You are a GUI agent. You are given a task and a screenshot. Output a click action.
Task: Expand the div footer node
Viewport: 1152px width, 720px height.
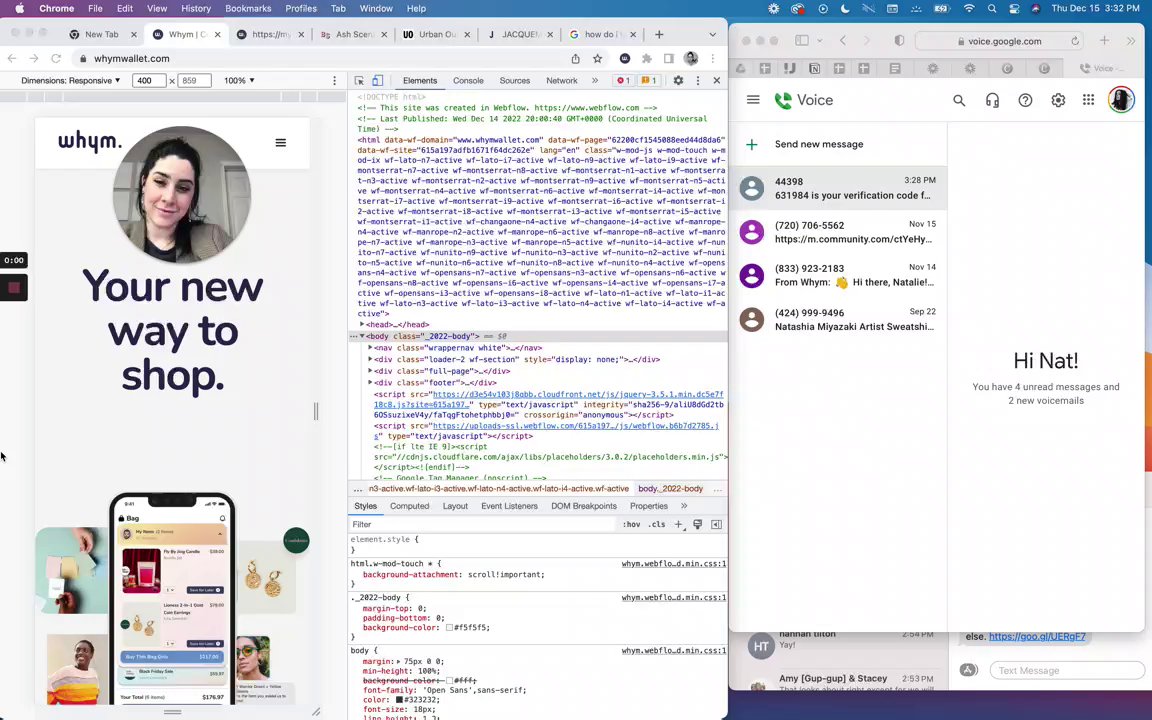tap(370, 383)
